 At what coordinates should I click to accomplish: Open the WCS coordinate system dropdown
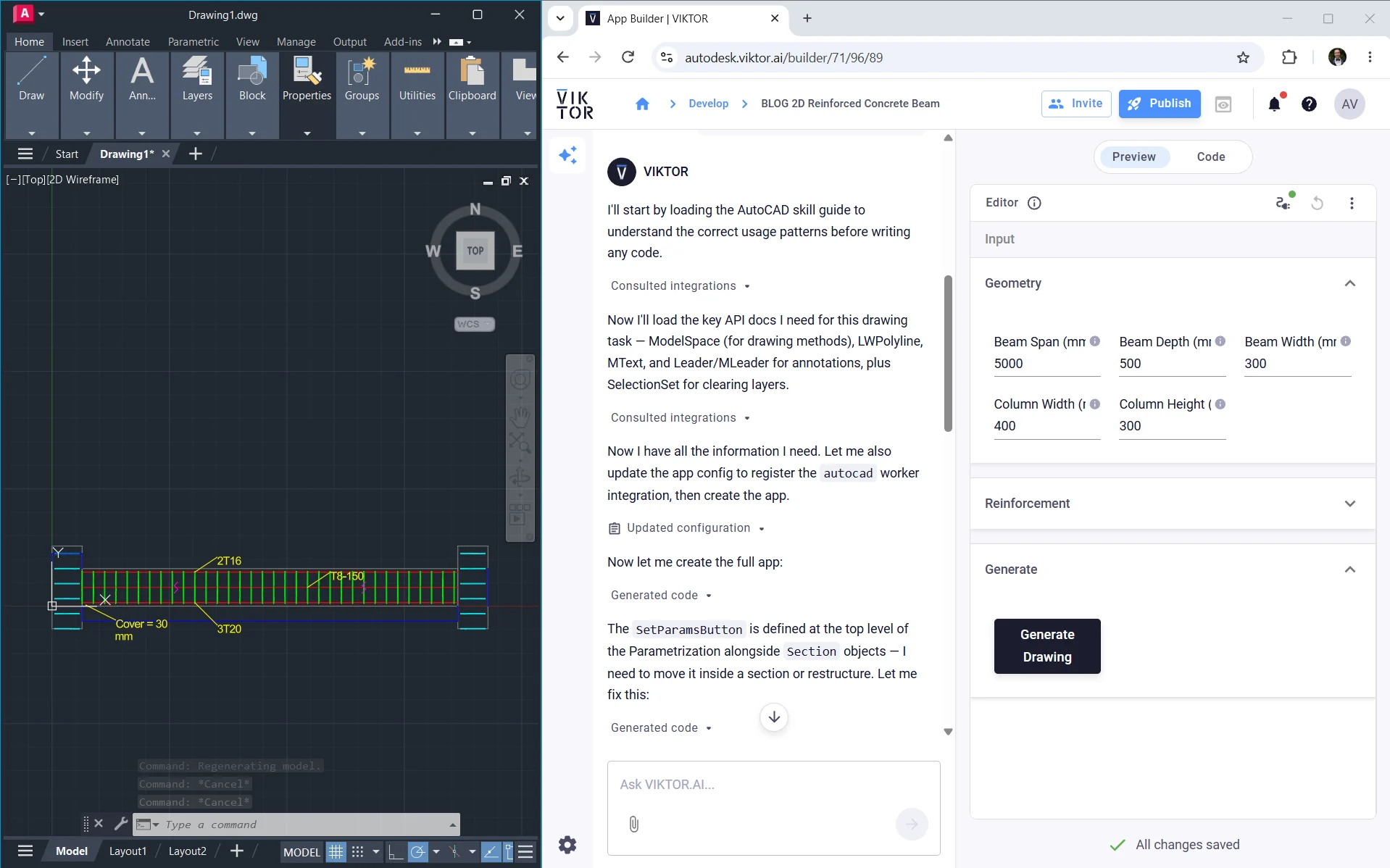pos(475,324)
